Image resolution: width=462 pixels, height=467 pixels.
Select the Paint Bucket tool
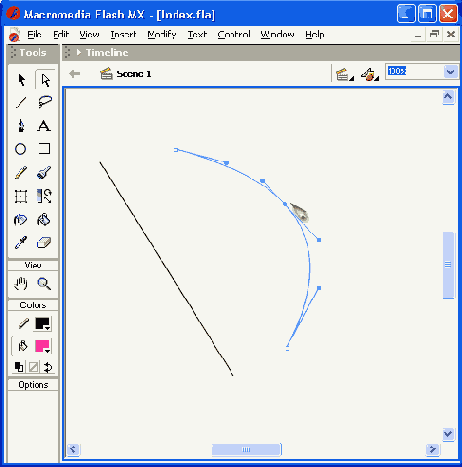[44, 220]
